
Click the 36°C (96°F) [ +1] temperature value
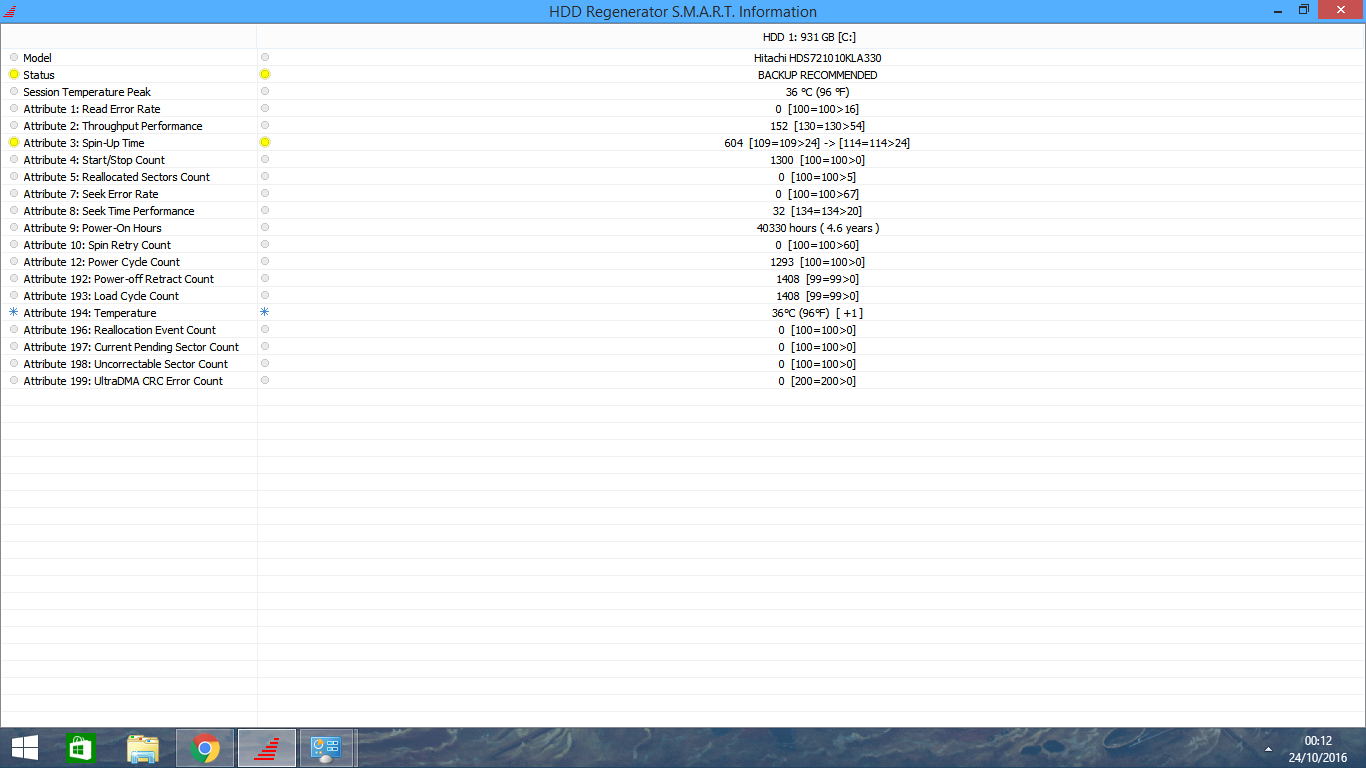[x=817, y=313]
